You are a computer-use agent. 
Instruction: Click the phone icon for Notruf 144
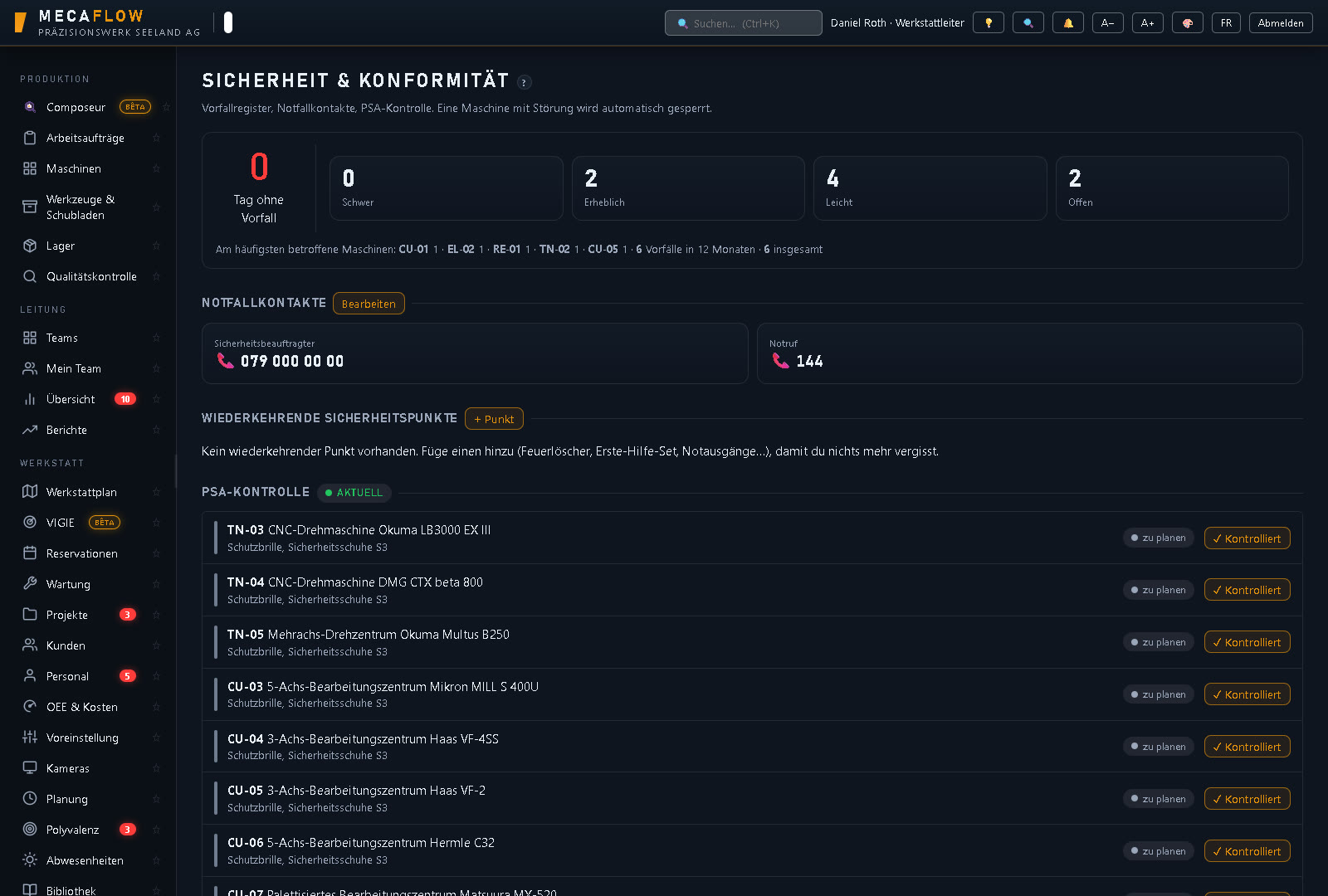coord(780,361)
